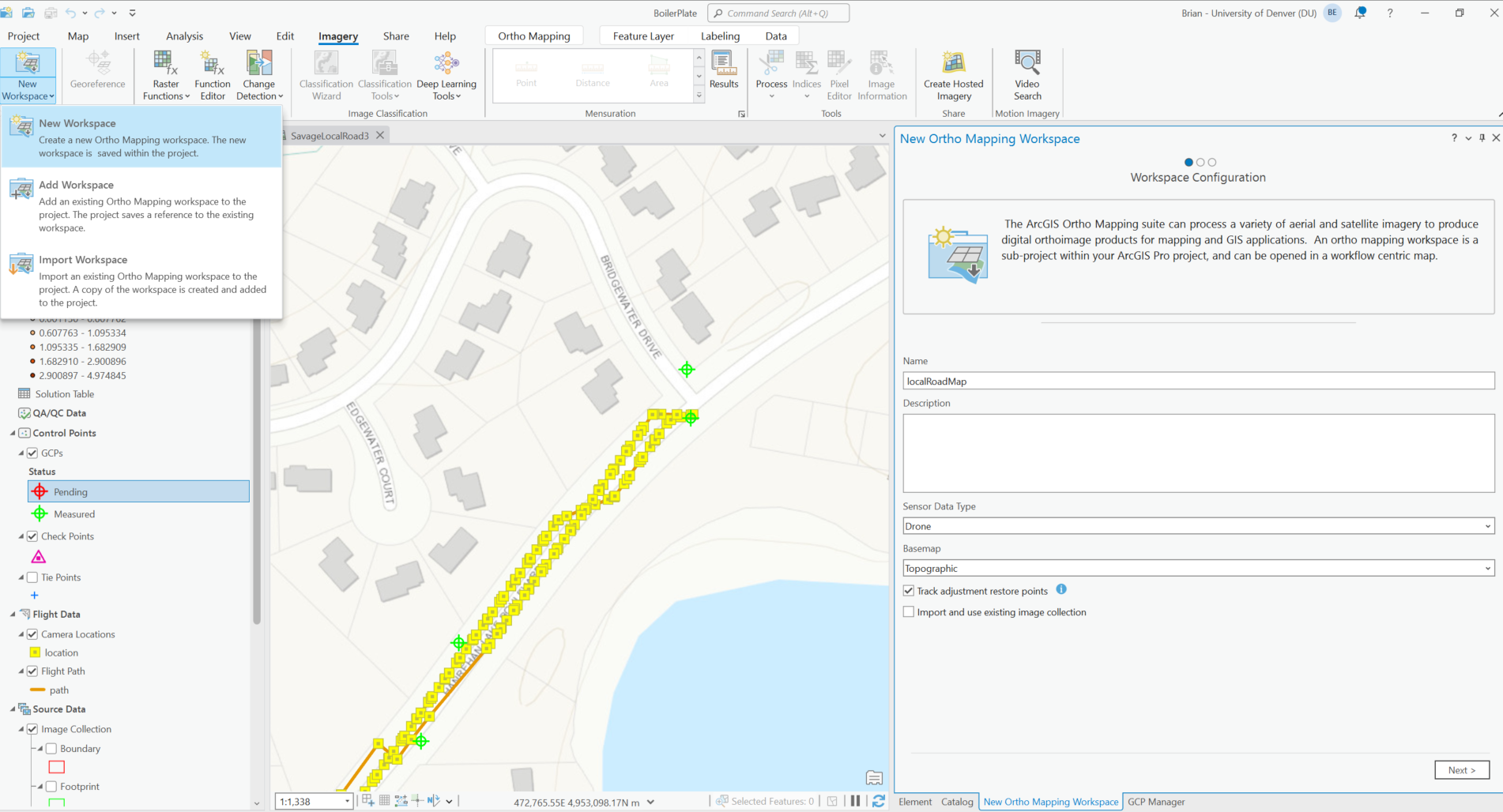Click the Raster Functions icon
The image size is (1503, 812).
(x=166, y=62)
